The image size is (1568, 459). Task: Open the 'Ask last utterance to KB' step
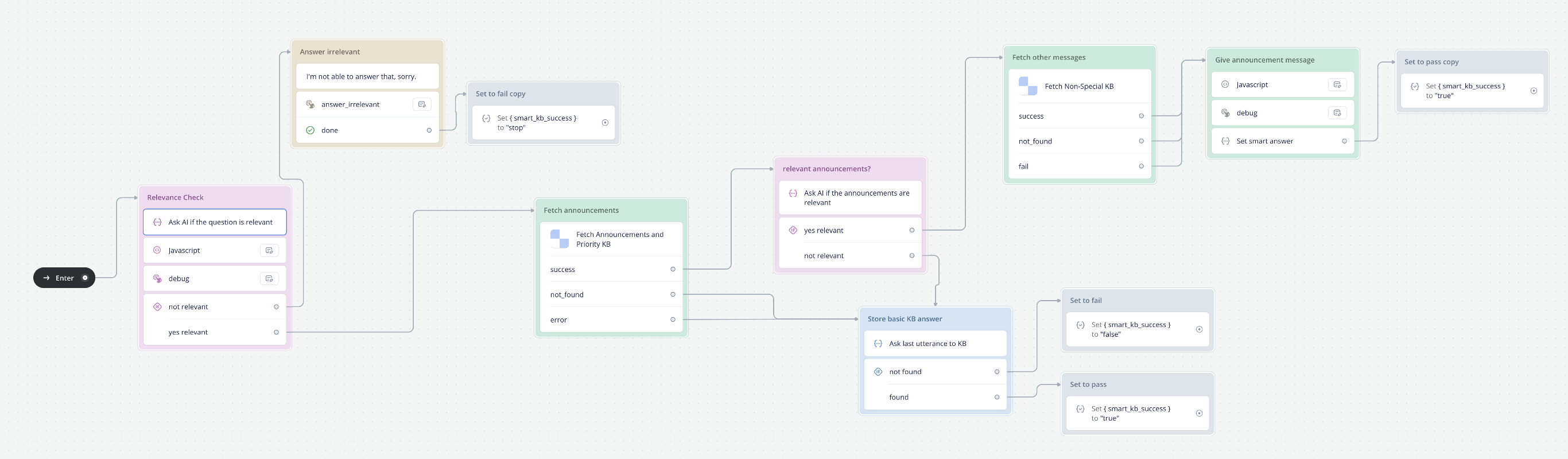936,343
